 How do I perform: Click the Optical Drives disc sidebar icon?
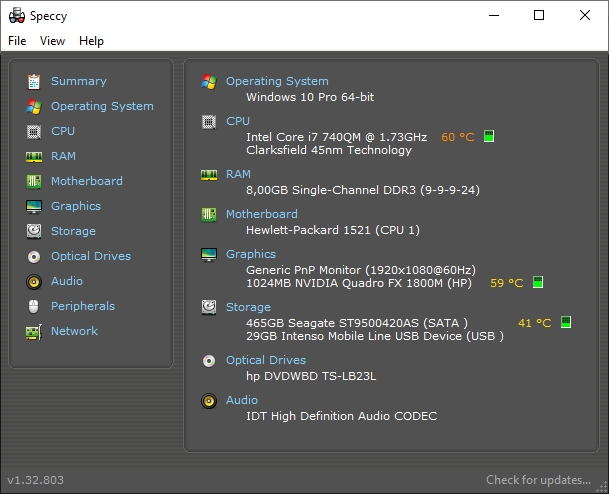(x=34, y=257)
